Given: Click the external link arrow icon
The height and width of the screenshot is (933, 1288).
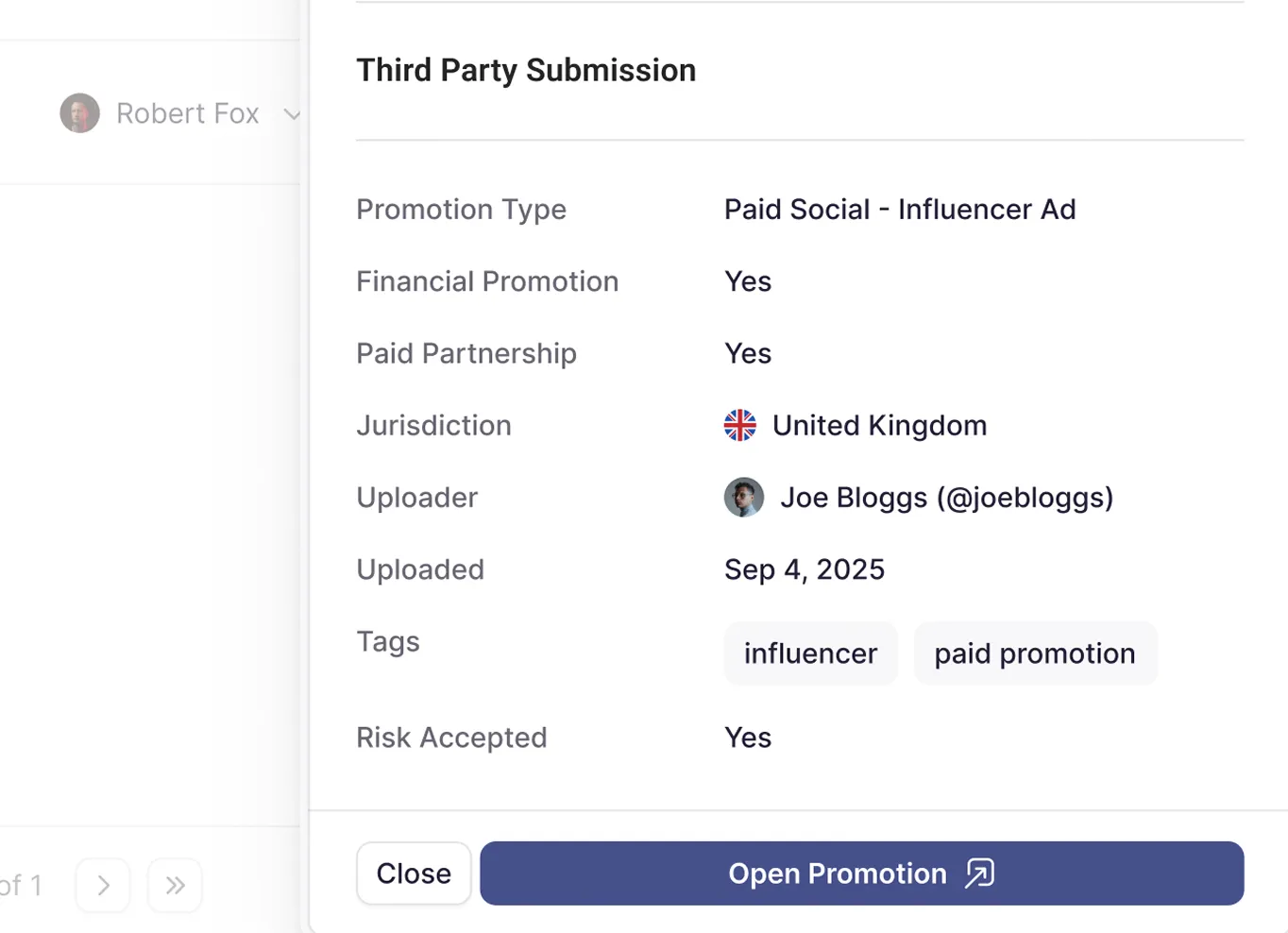Looking at the screenshot, I should point(979,874).
